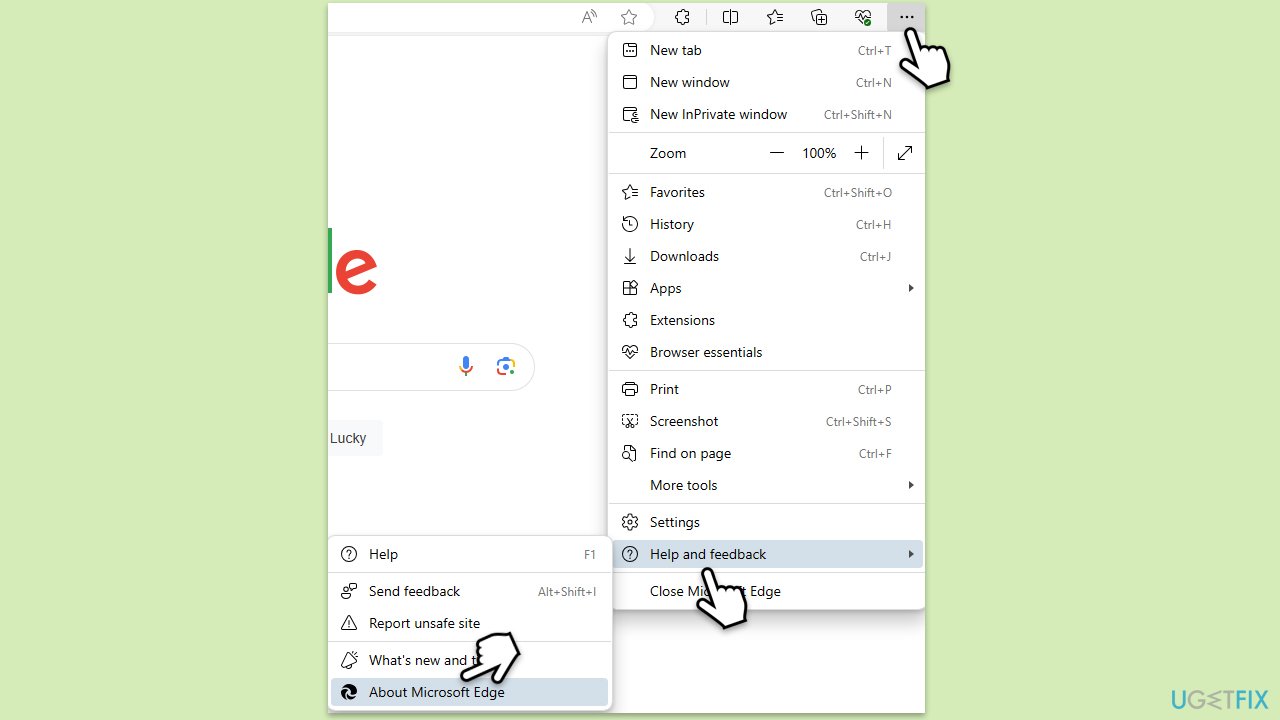
Task: Select Find on page entry
Action: point(766,453)
